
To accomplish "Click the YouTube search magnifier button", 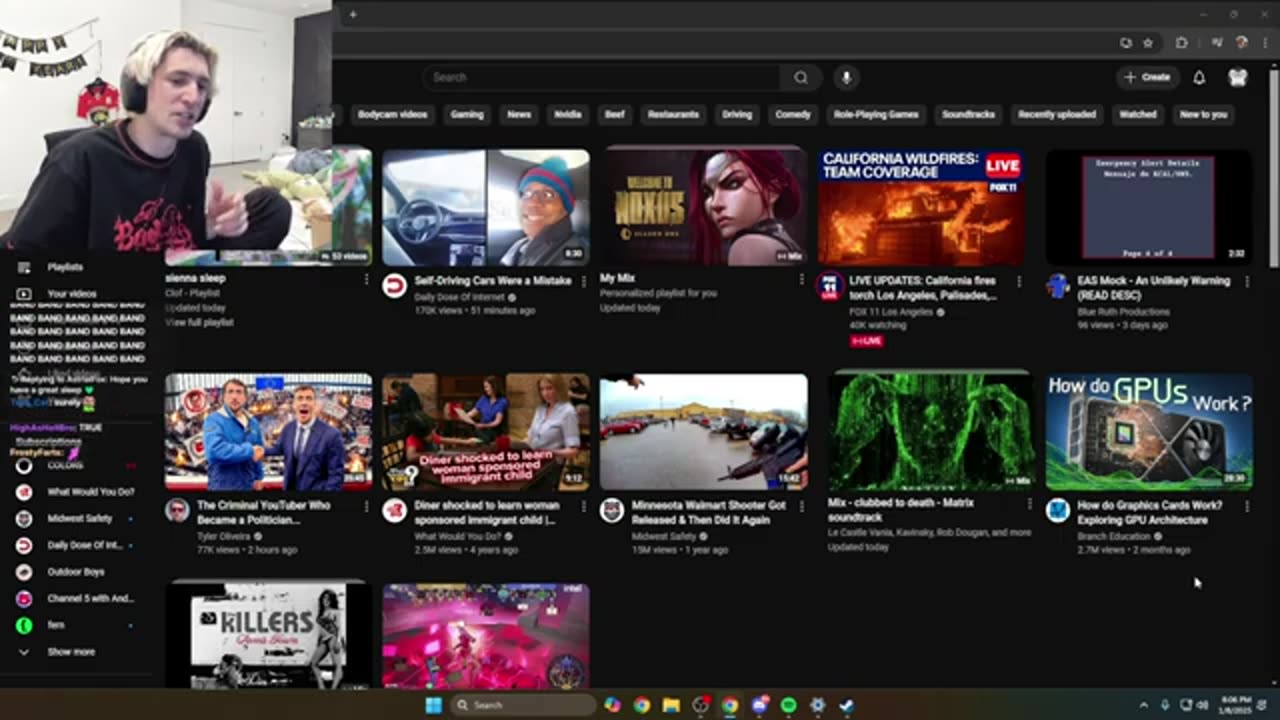I will [x=801, y=77].
